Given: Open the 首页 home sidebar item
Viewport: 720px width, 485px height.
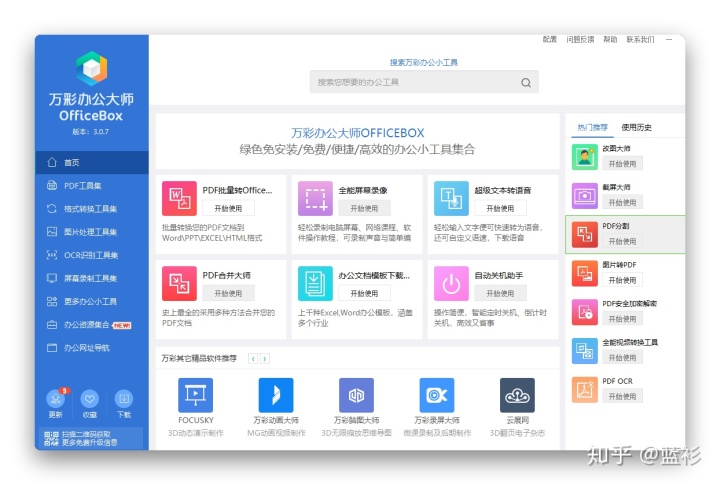Looking at the screenshot, I should (92, 163).
